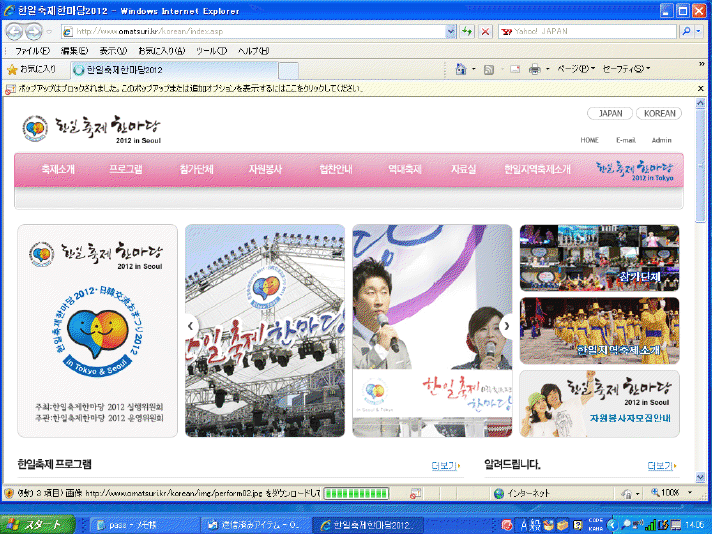Click the Read Mail icon
Screen dimensions: 712x534
click(514, 69)
